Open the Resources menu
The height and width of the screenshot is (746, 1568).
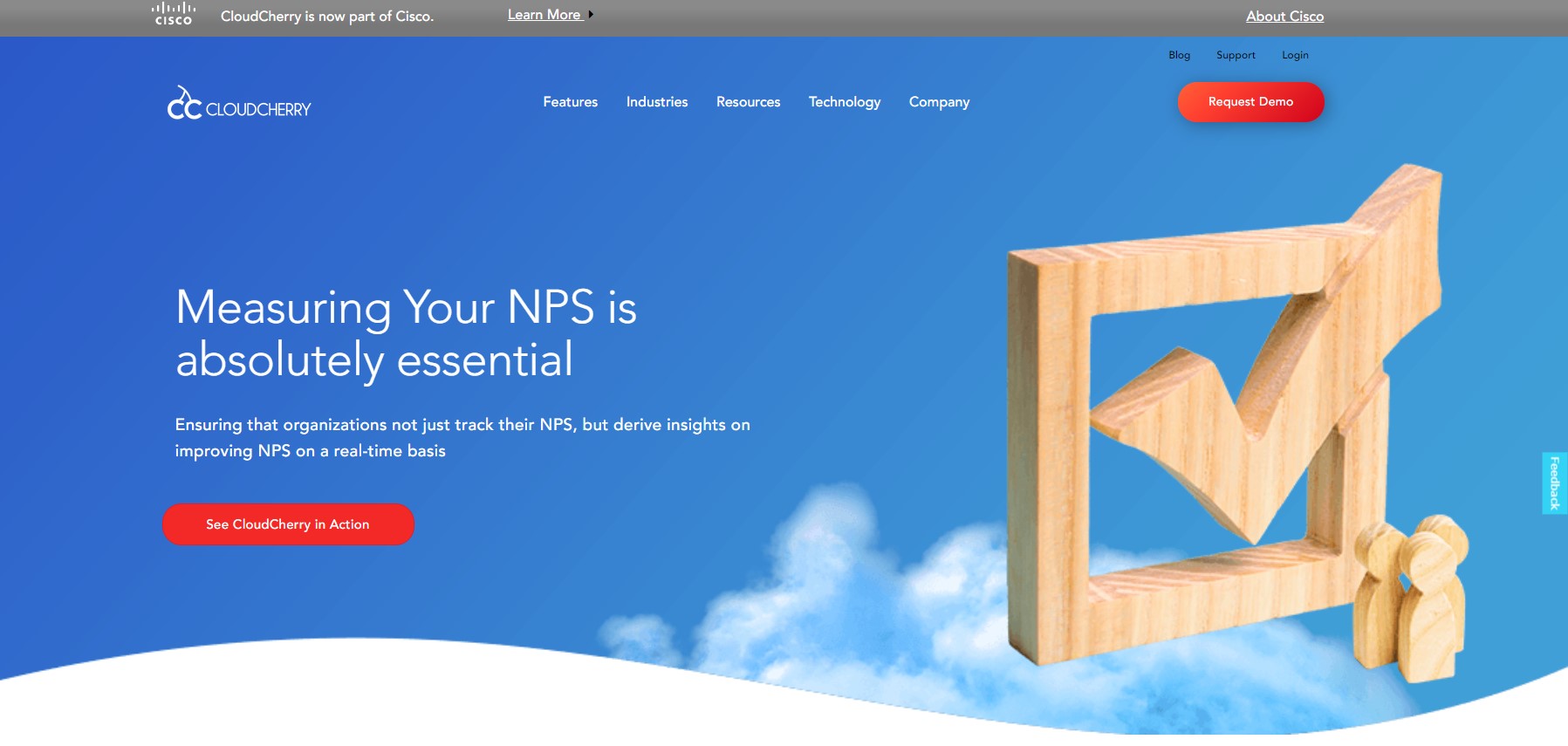coord(749,102)
